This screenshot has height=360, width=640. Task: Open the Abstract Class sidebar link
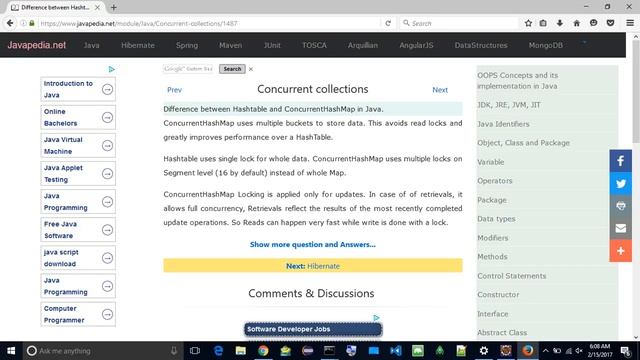tap(502, 333)
